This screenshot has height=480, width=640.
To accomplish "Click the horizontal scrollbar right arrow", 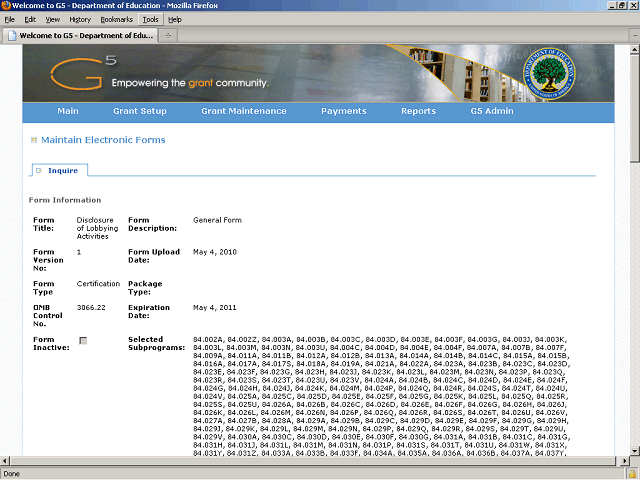I will 624,461.
